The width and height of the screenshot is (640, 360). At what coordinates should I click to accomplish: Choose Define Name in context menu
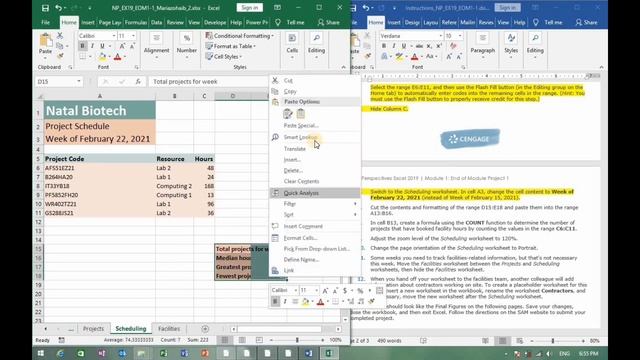point(314,260)
